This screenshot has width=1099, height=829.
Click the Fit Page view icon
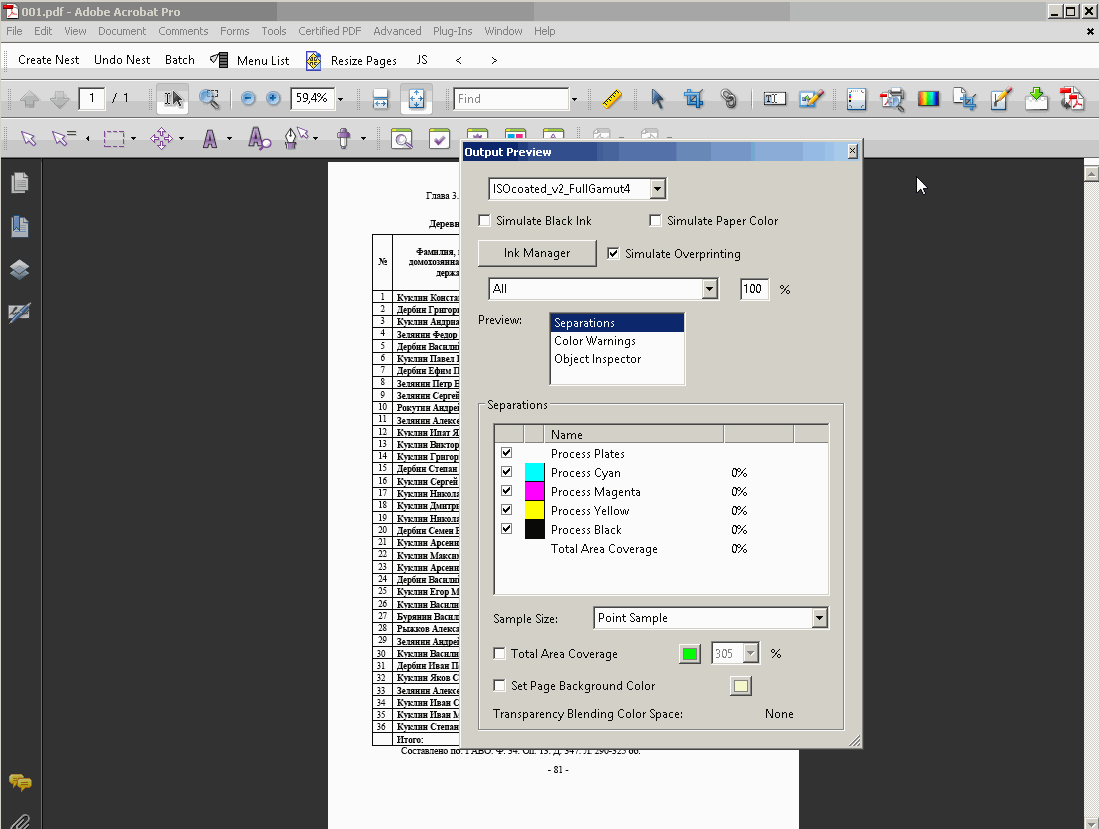coord(416,99)
